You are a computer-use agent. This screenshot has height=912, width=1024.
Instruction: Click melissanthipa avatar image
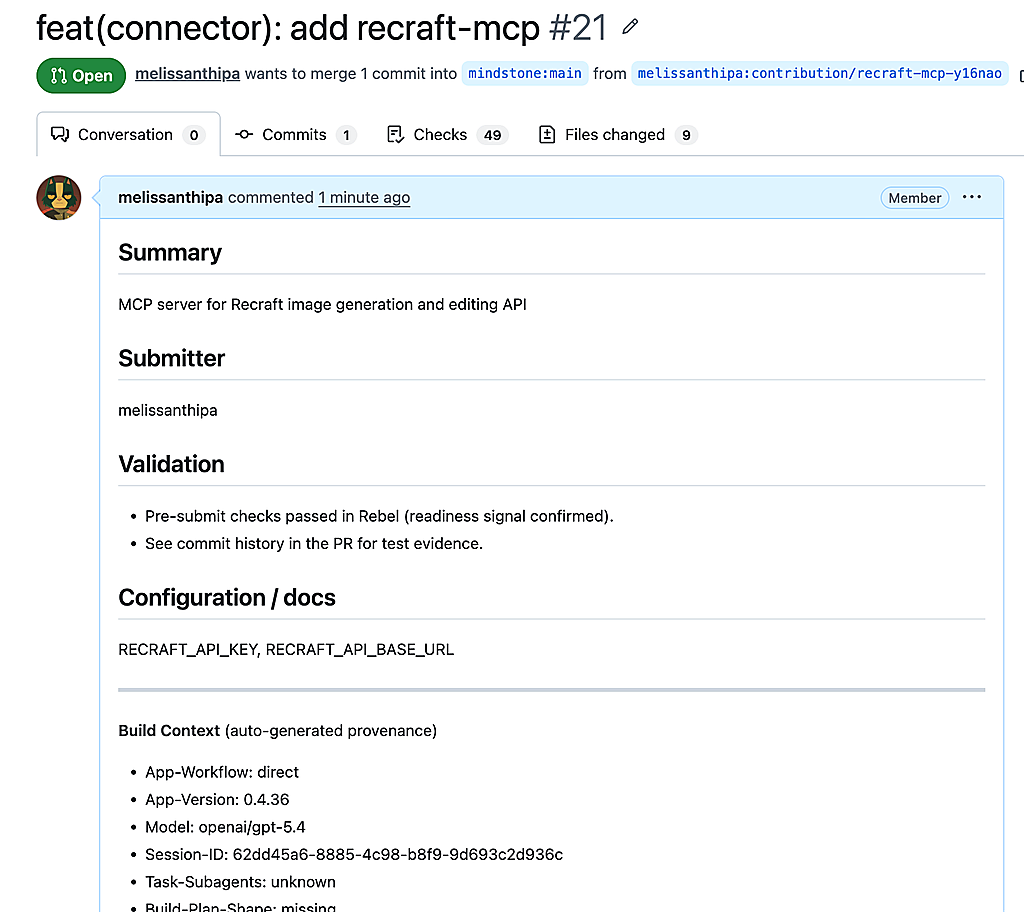click(59, 198)
